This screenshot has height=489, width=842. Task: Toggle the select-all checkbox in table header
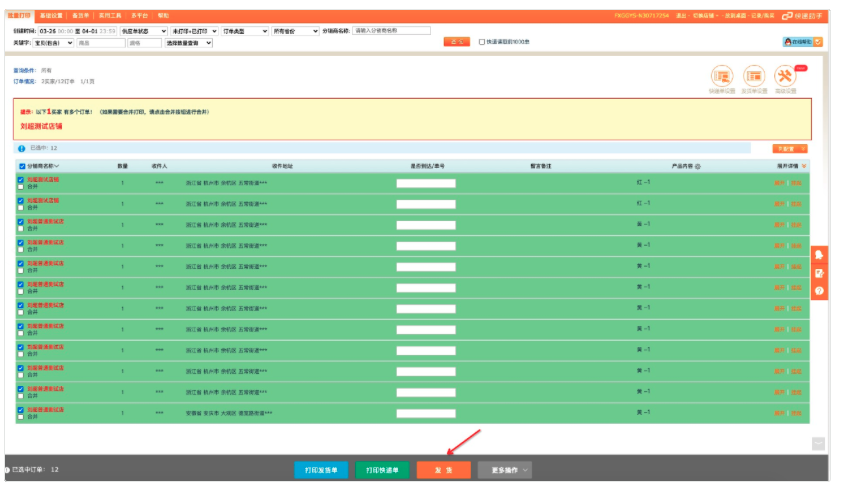pos(22,166)
